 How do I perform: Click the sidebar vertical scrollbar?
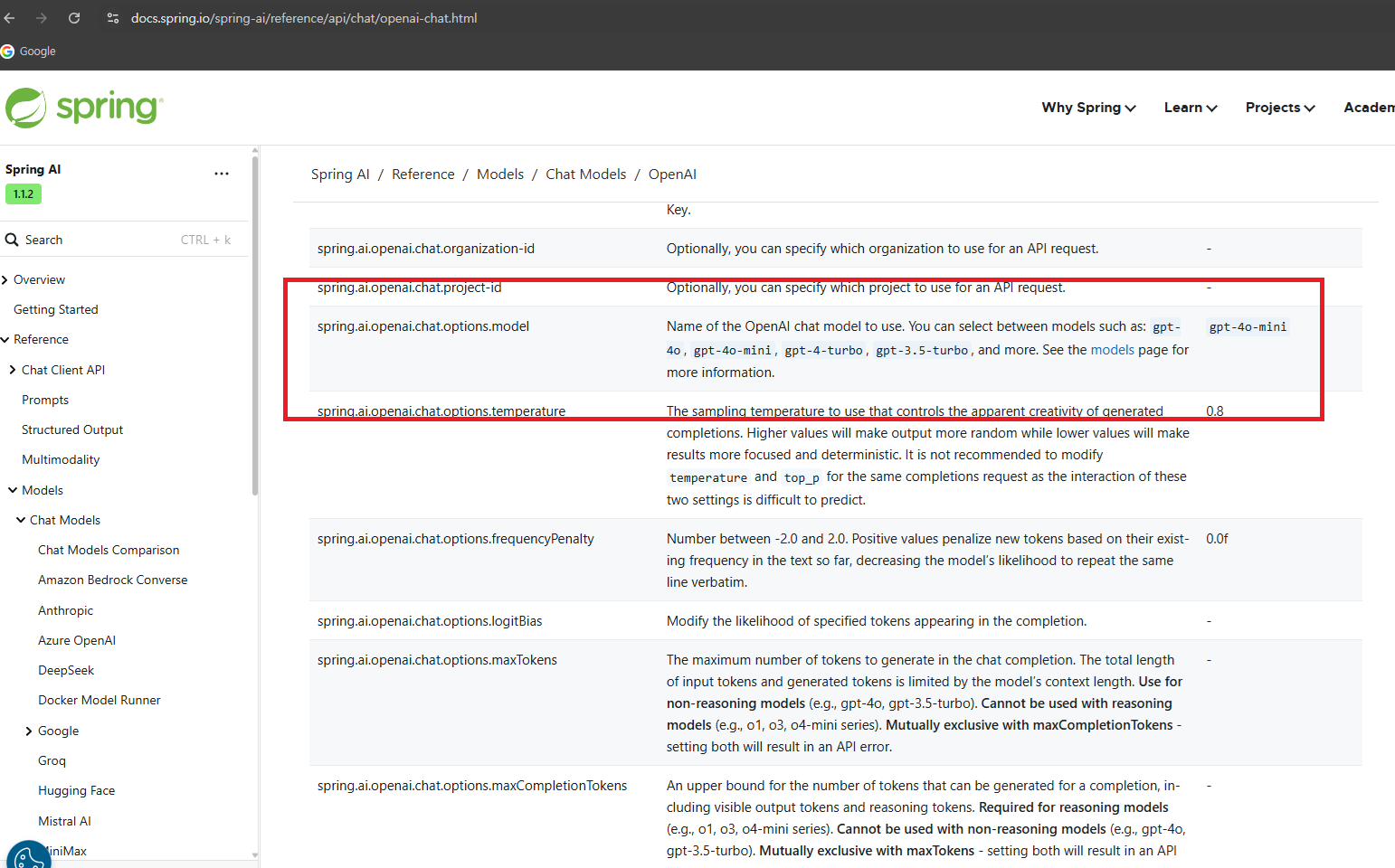coord(255,325)
